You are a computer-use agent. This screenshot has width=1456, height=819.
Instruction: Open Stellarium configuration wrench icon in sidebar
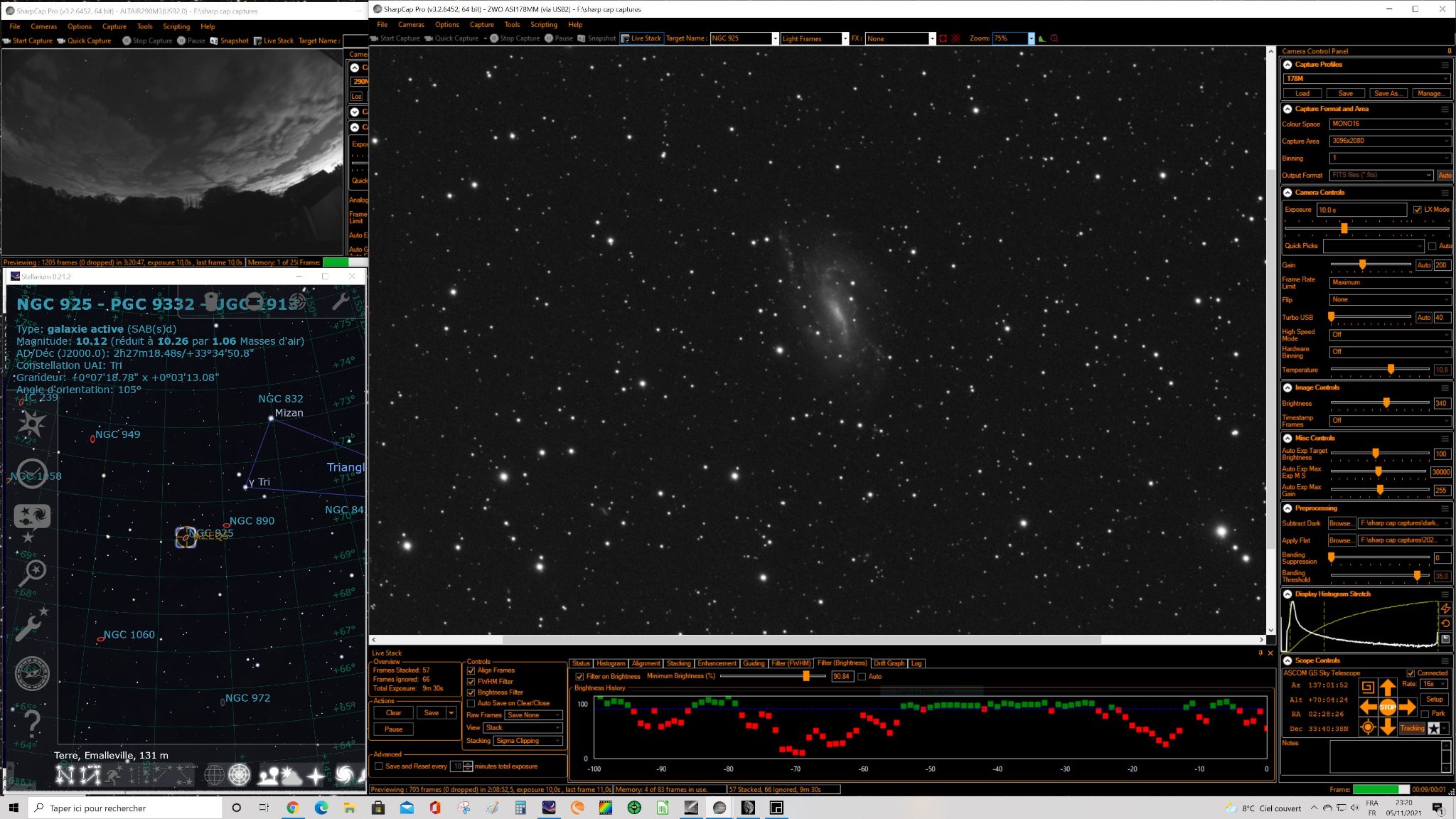(x=31, y=624)
